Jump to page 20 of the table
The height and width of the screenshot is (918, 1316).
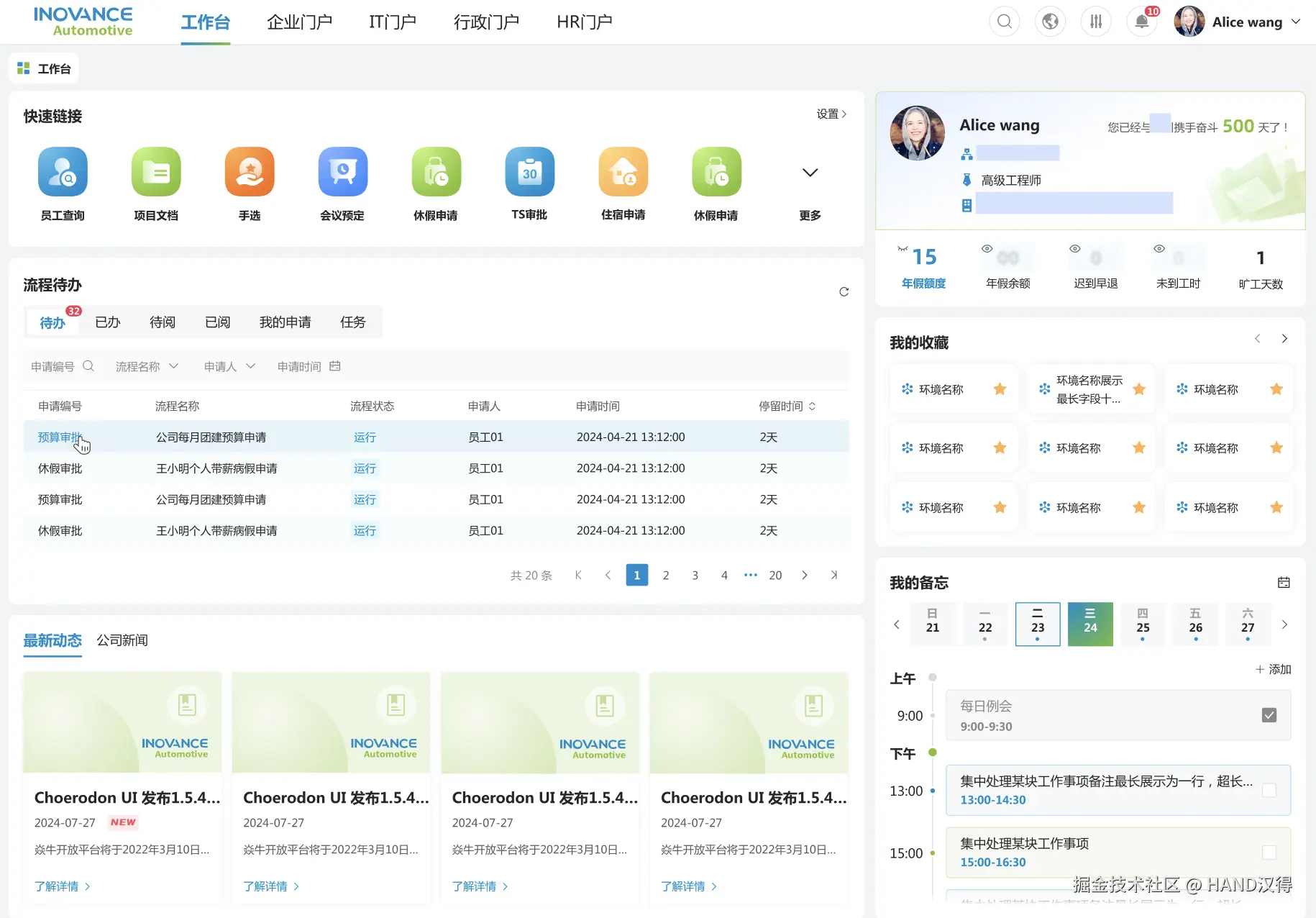[x=775, y=575]
